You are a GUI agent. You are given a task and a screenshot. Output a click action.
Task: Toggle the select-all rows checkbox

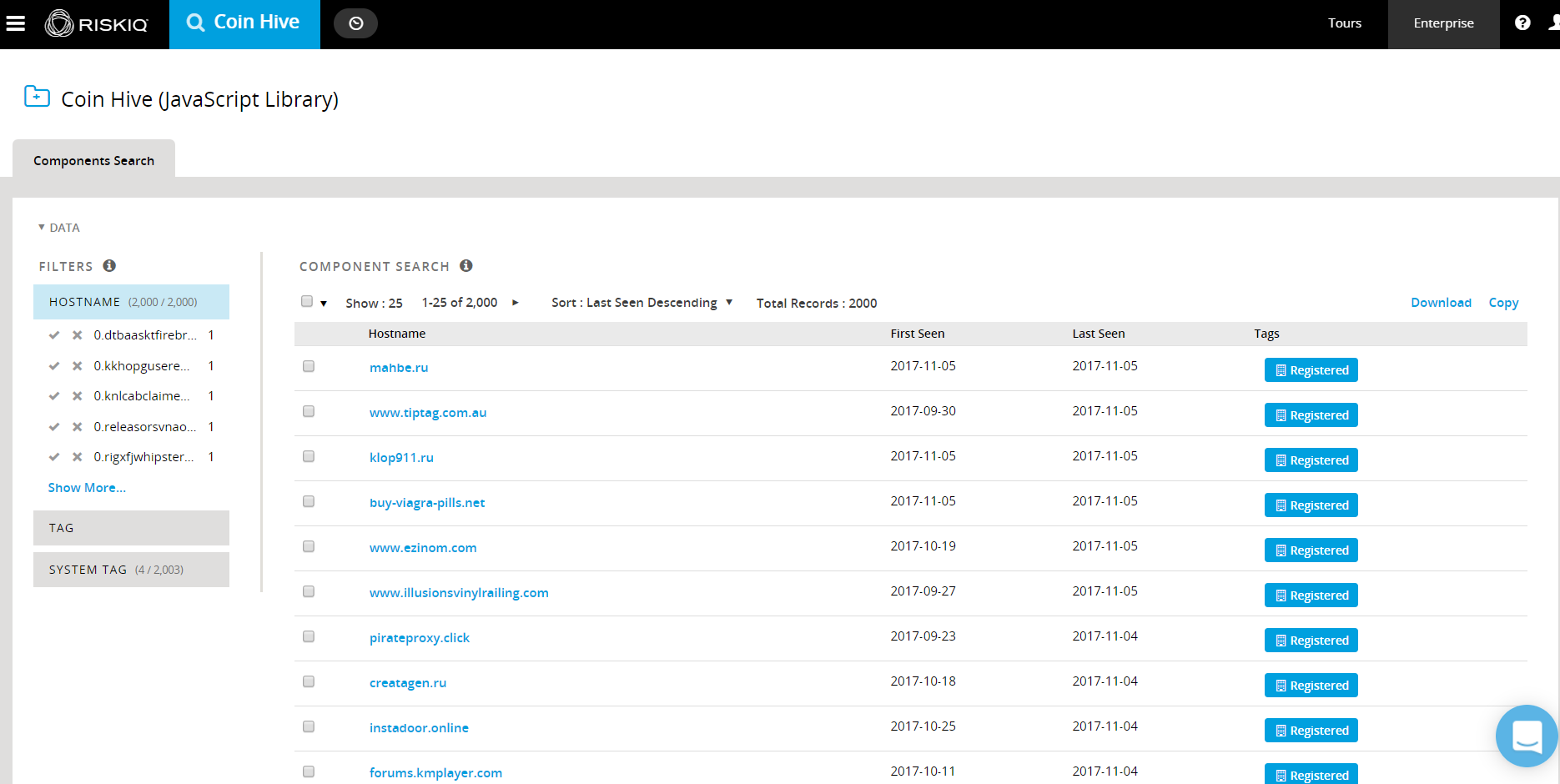307,302
